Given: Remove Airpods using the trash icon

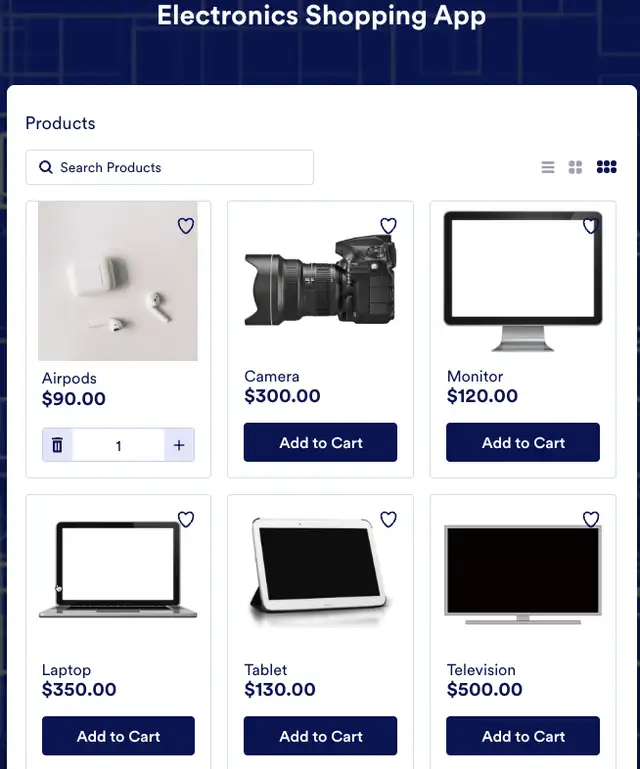Looking at the screenshot, I should click(x=57, y=445).
